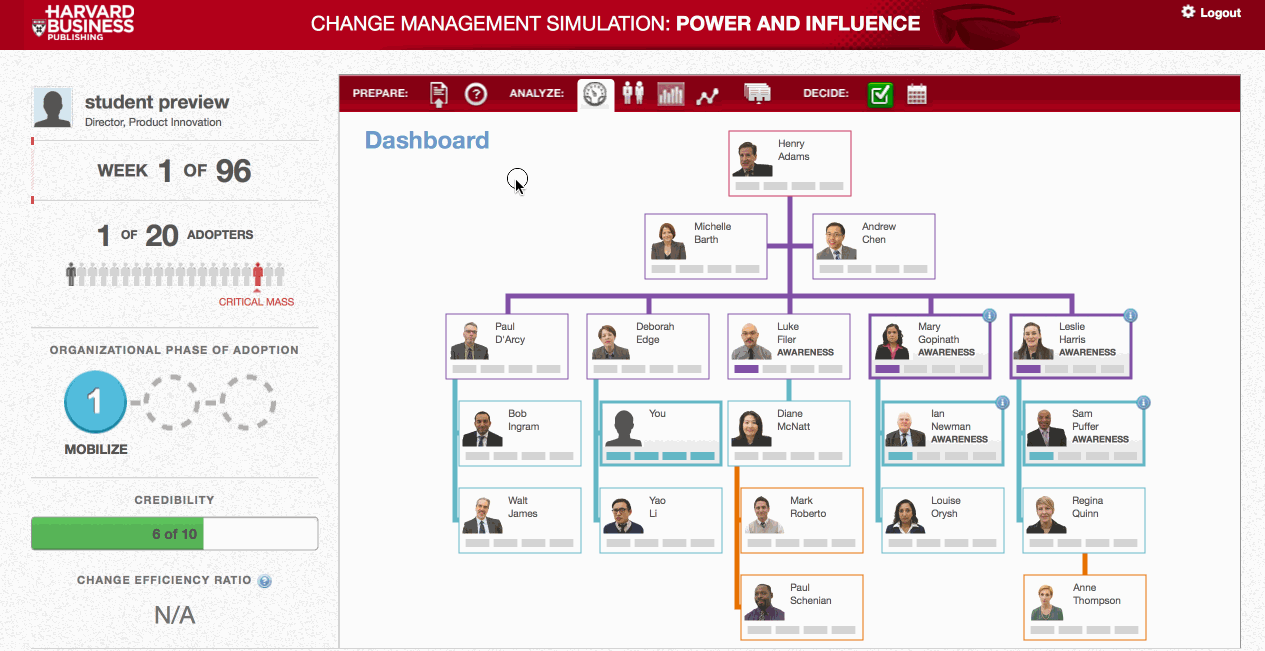Open the line graph analysis icon
The image size is (1265, 651).
[x=708, y=95]
